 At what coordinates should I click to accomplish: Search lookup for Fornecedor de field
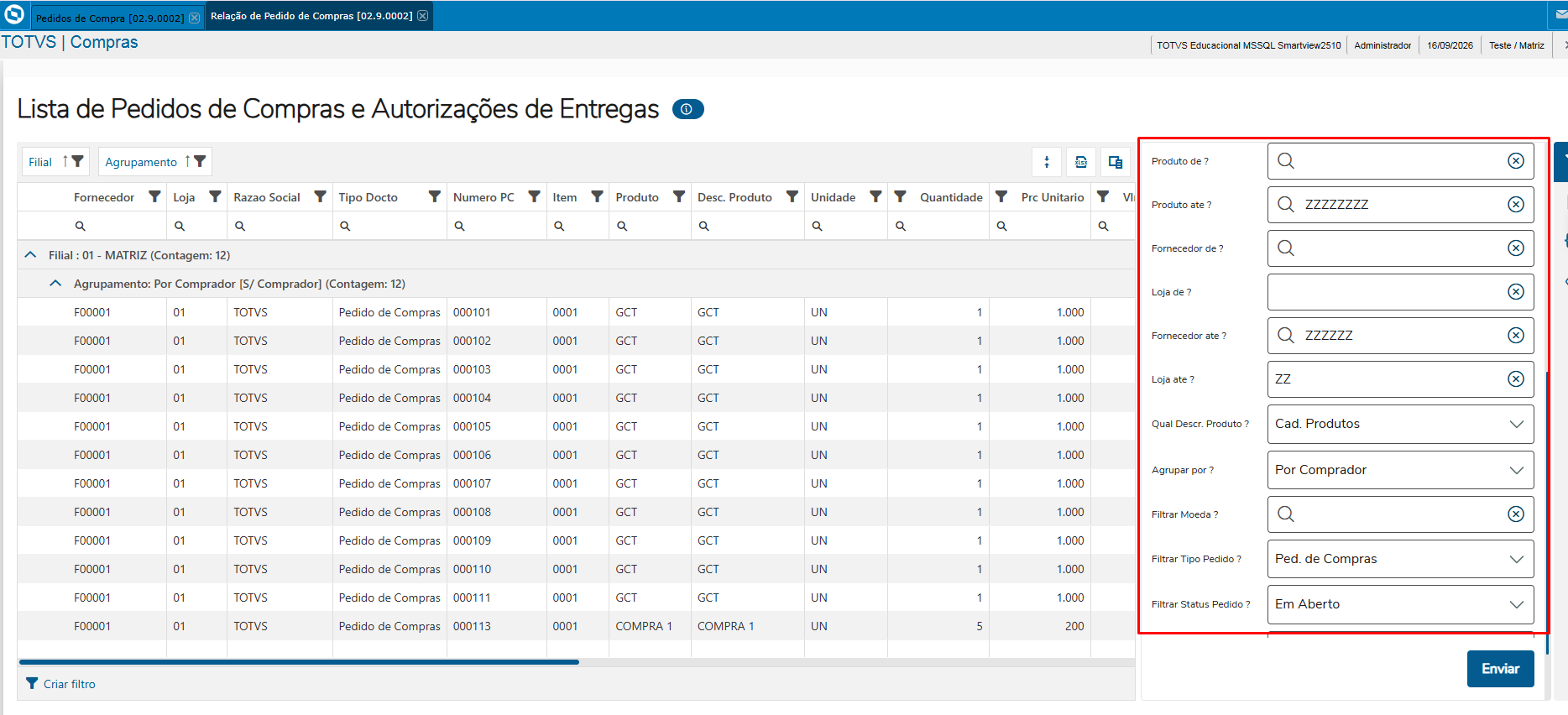pos(1286,248)
